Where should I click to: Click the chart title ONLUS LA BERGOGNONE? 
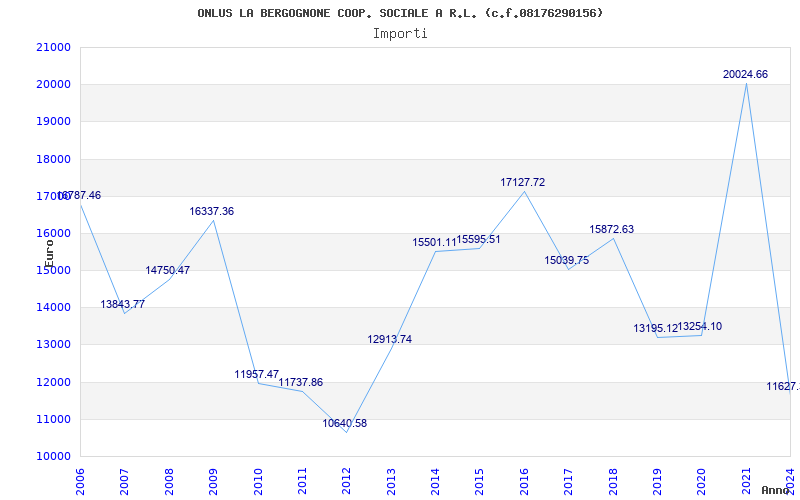(399, 13)
